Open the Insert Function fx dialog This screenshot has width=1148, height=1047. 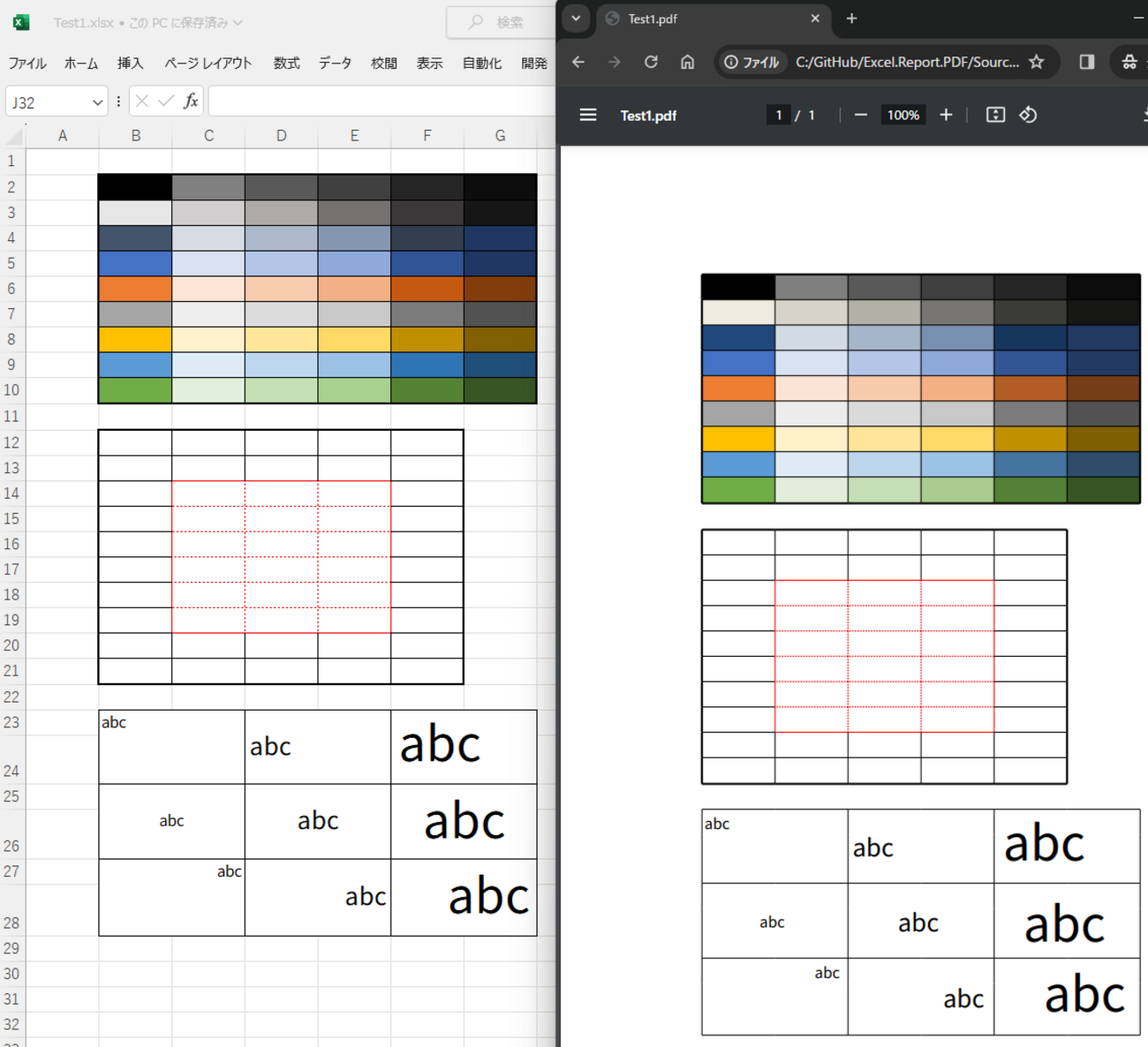tap(191, 102)
